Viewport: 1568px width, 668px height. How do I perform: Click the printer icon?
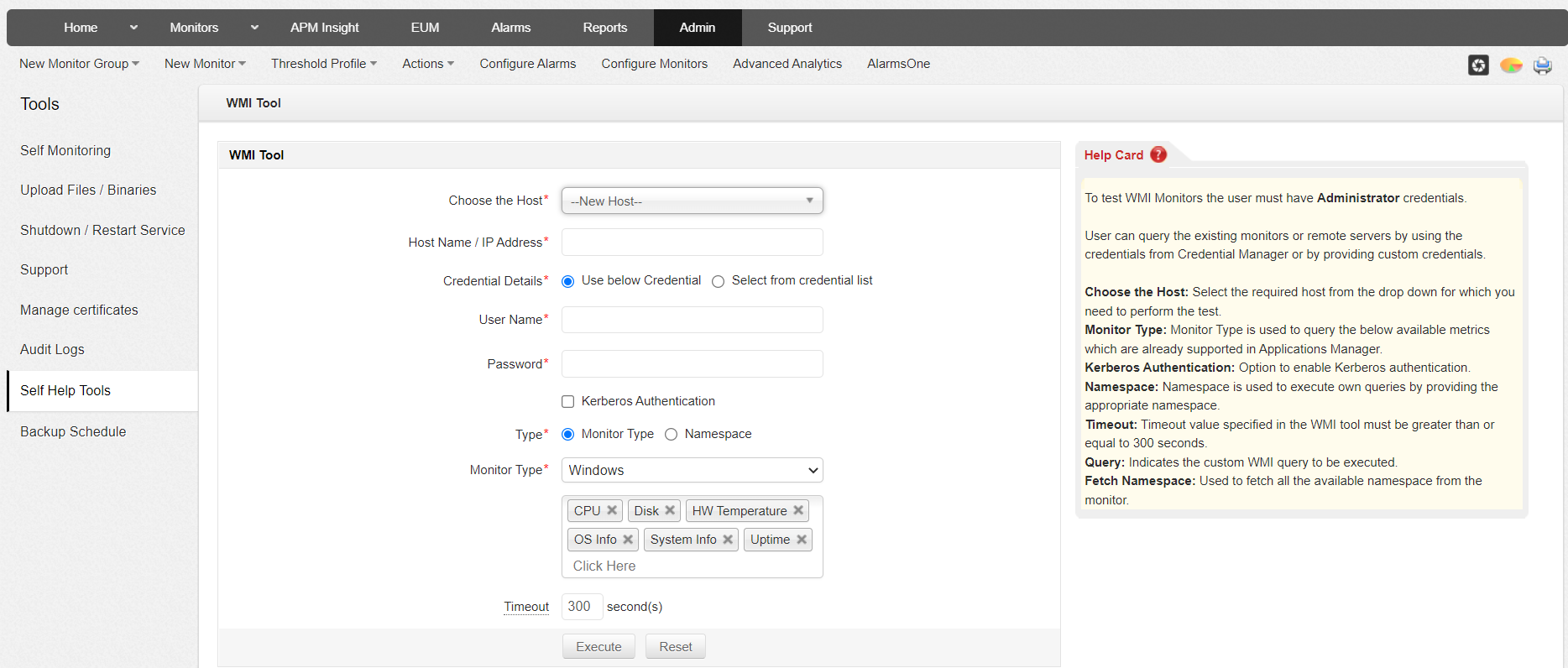click(1542, 65)
